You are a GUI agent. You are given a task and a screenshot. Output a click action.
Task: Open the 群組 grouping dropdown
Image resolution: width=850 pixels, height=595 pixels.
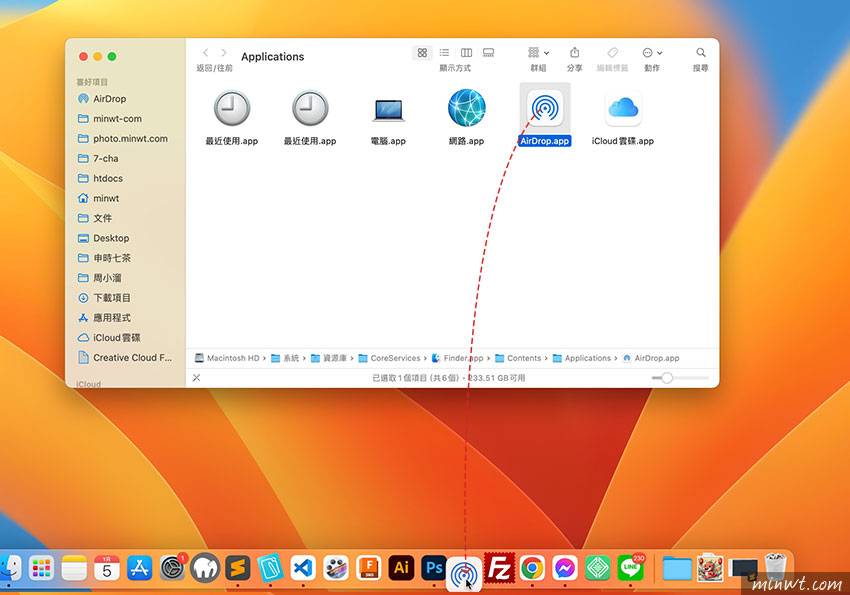(538, 52)
